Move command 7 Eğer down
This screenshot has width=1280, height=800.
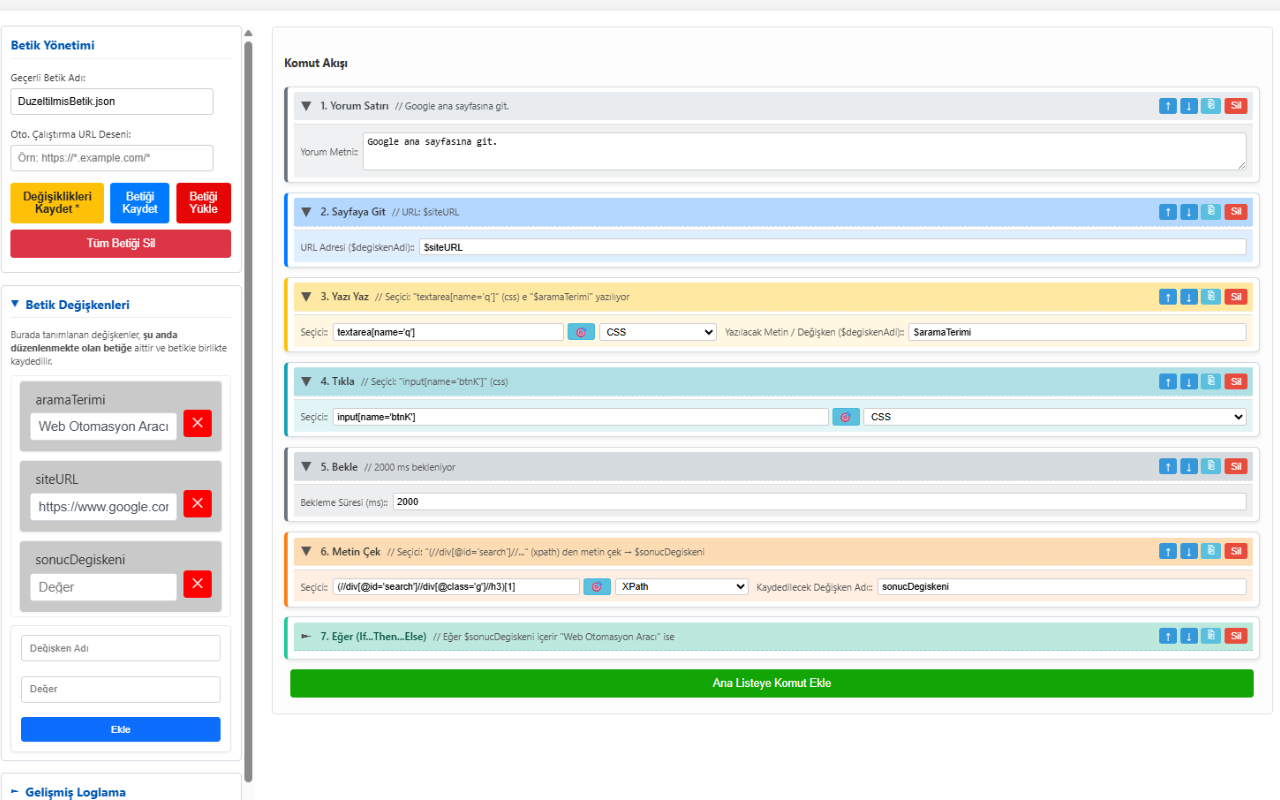click(1189, 636)
